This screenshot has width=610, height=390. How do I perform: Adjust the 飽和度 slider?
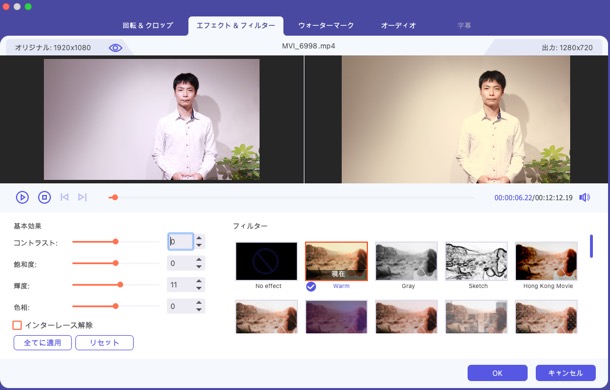pyautogui.click(x=116, y=263)
